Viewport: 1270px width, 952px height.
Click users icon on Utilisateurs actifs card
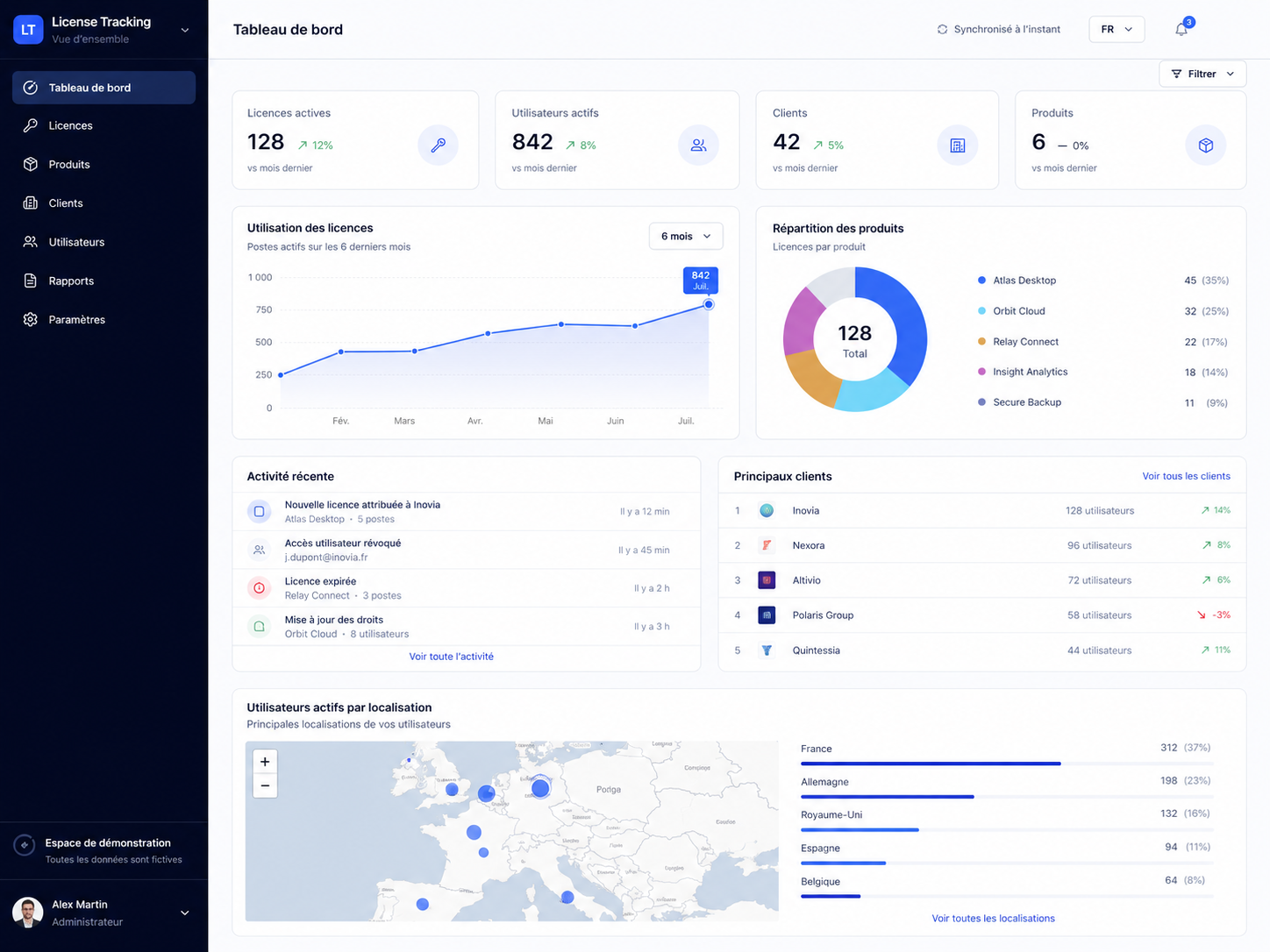click(698, 145)
